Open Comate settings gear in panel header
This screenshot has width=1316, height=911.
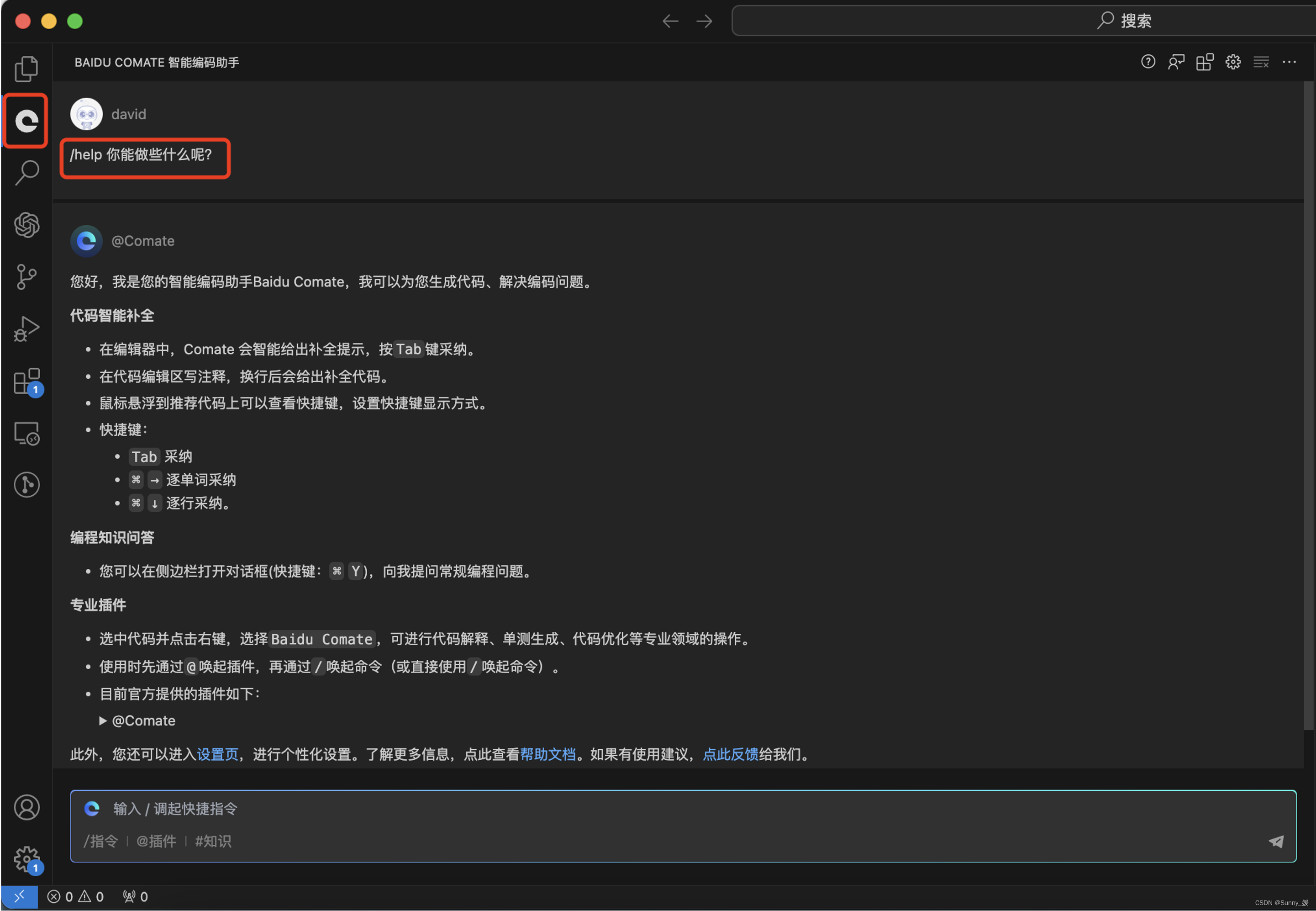click(1233, 62)
